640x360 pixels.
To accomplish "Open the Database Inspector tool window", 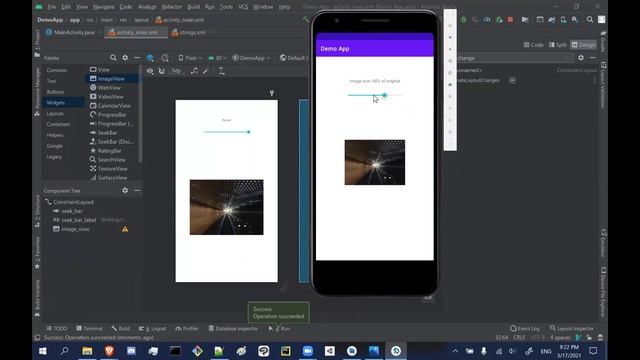I will pyautogui.click(x=233, y=329).
